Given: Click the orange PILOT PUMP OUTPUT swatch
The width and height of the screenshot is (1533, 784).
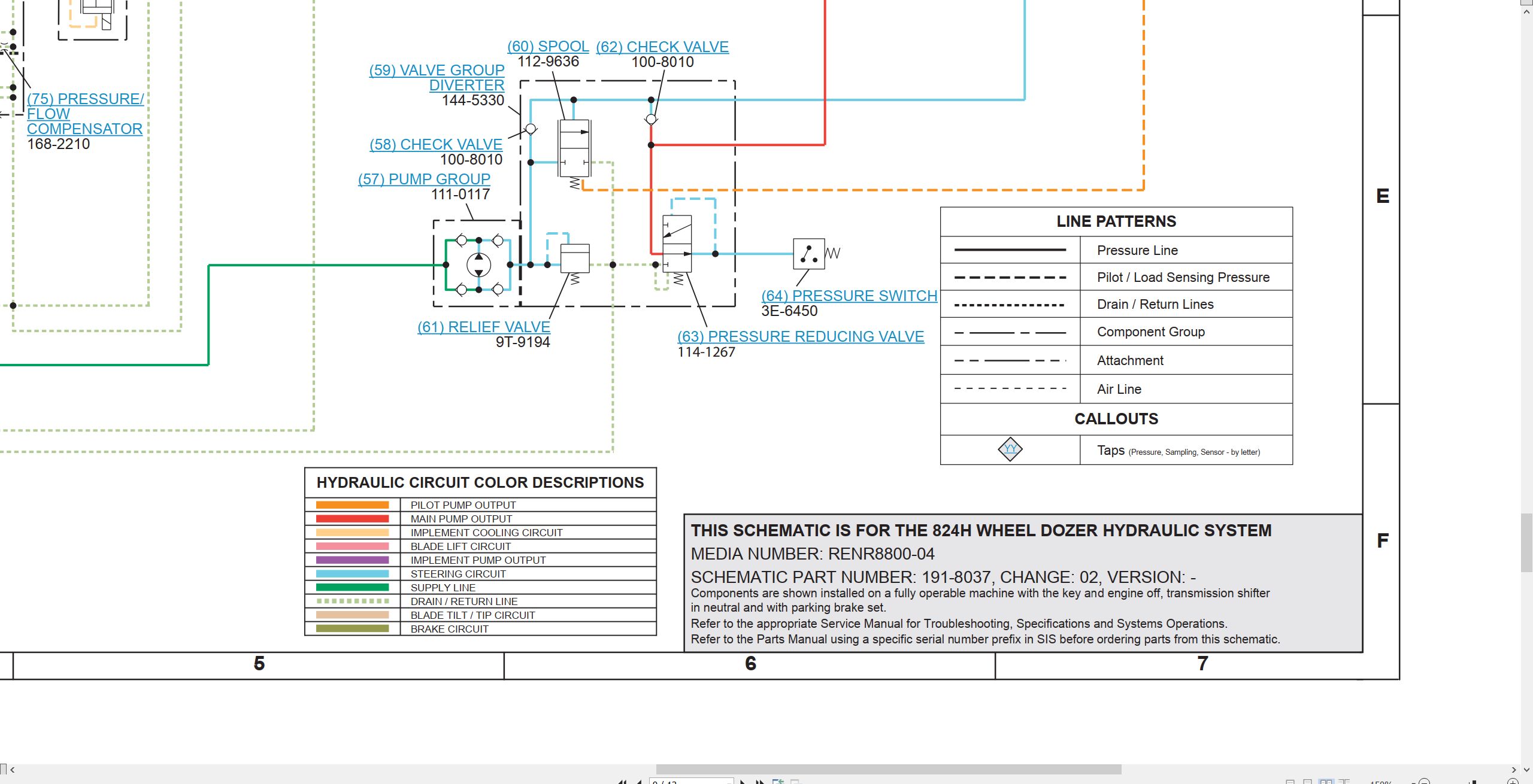Looking at the screenshot, I should [352, 505].
